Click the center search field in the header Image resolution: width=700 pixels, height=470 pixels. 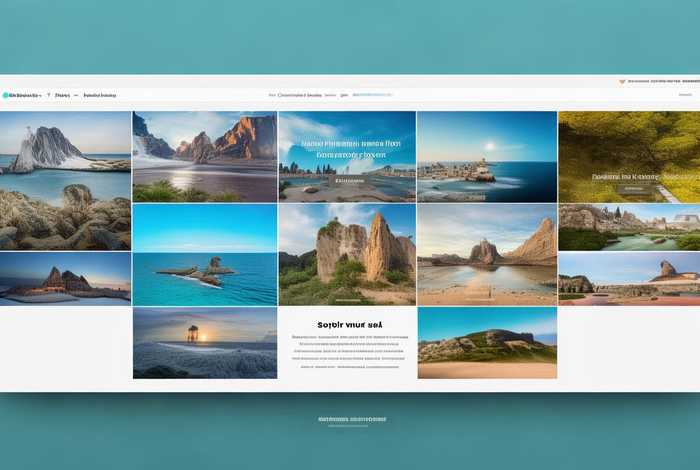click(x=300, y=95)
